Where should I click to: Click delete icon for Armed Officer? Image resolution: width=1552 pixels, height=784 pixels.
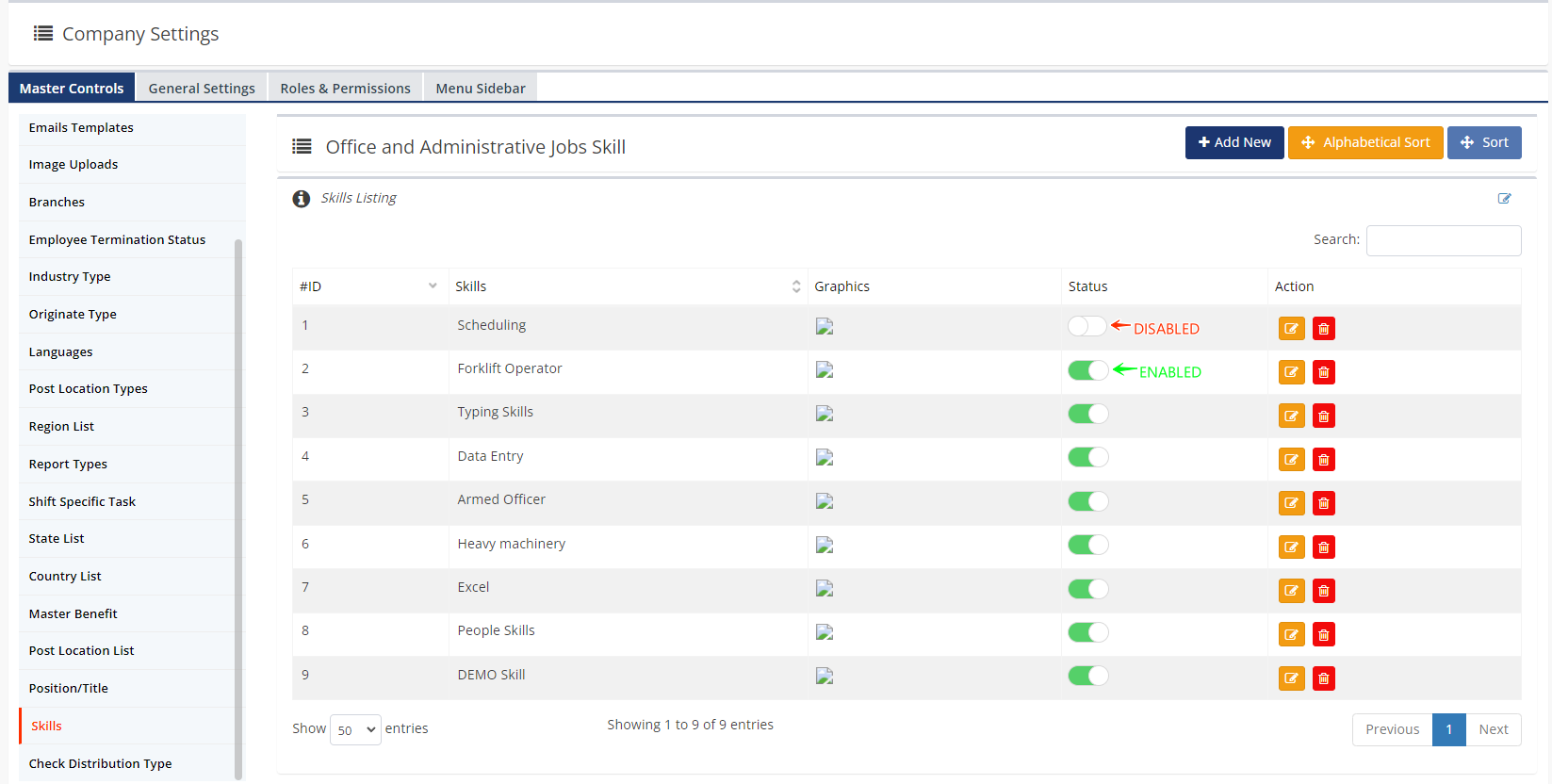[x=1323, y=503]
